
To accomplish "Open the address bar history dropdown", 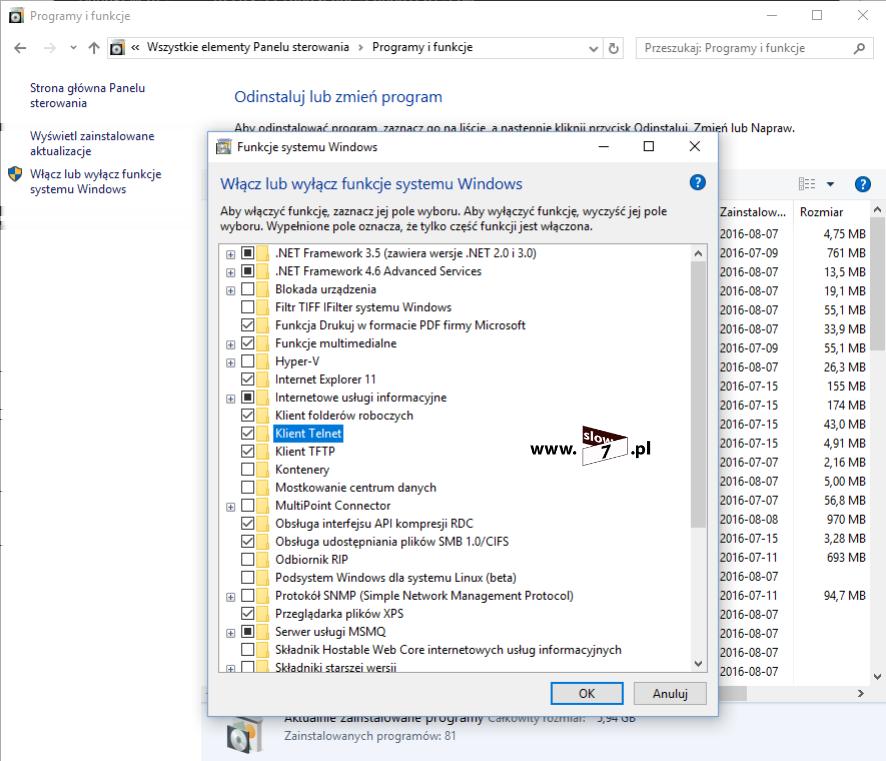I will [x=593, y=49].
